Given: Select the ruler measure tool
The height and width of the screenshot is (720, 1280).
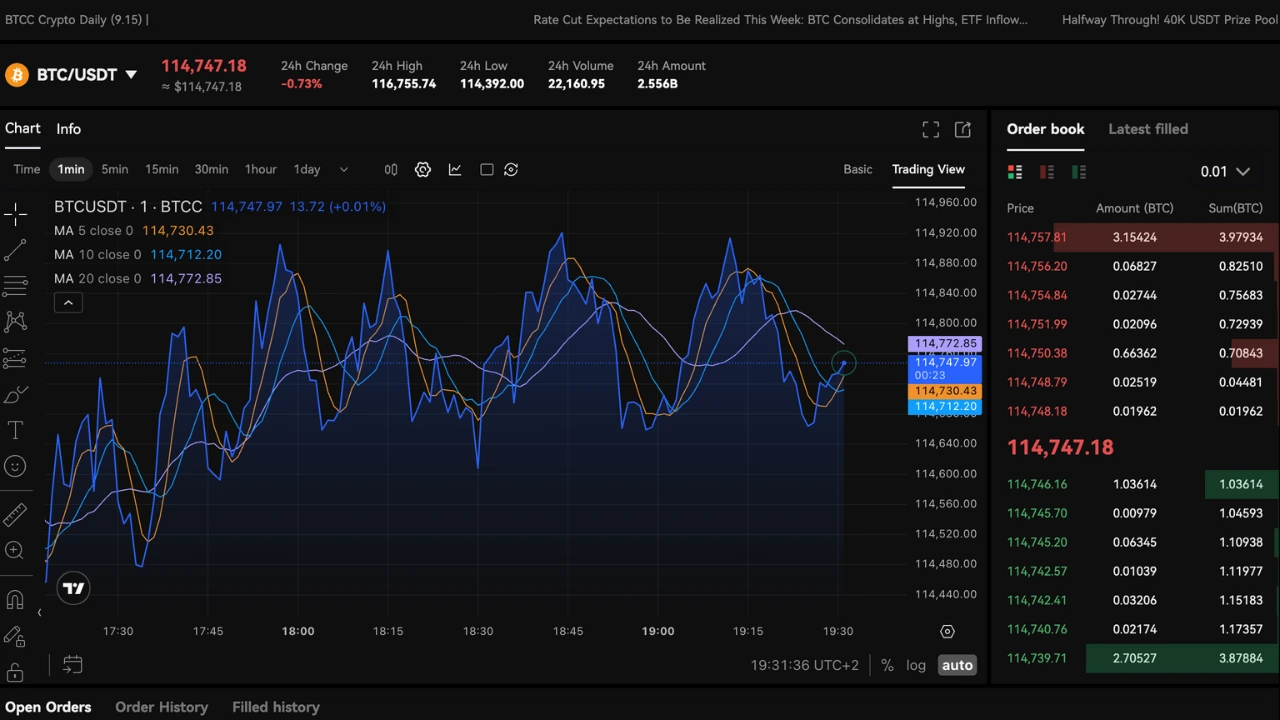Looking at the screenshot, I should 15,515.
